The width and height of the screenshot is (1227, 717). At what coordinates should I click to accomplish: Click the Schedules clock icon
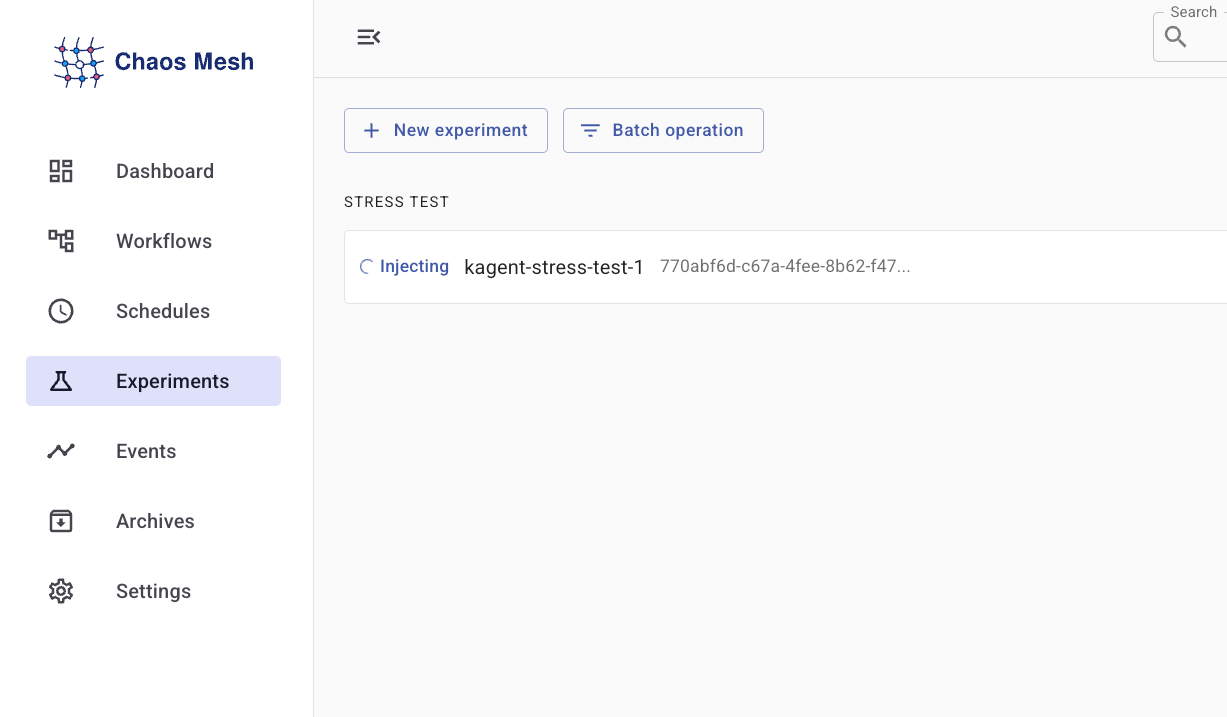pos(61,311)
